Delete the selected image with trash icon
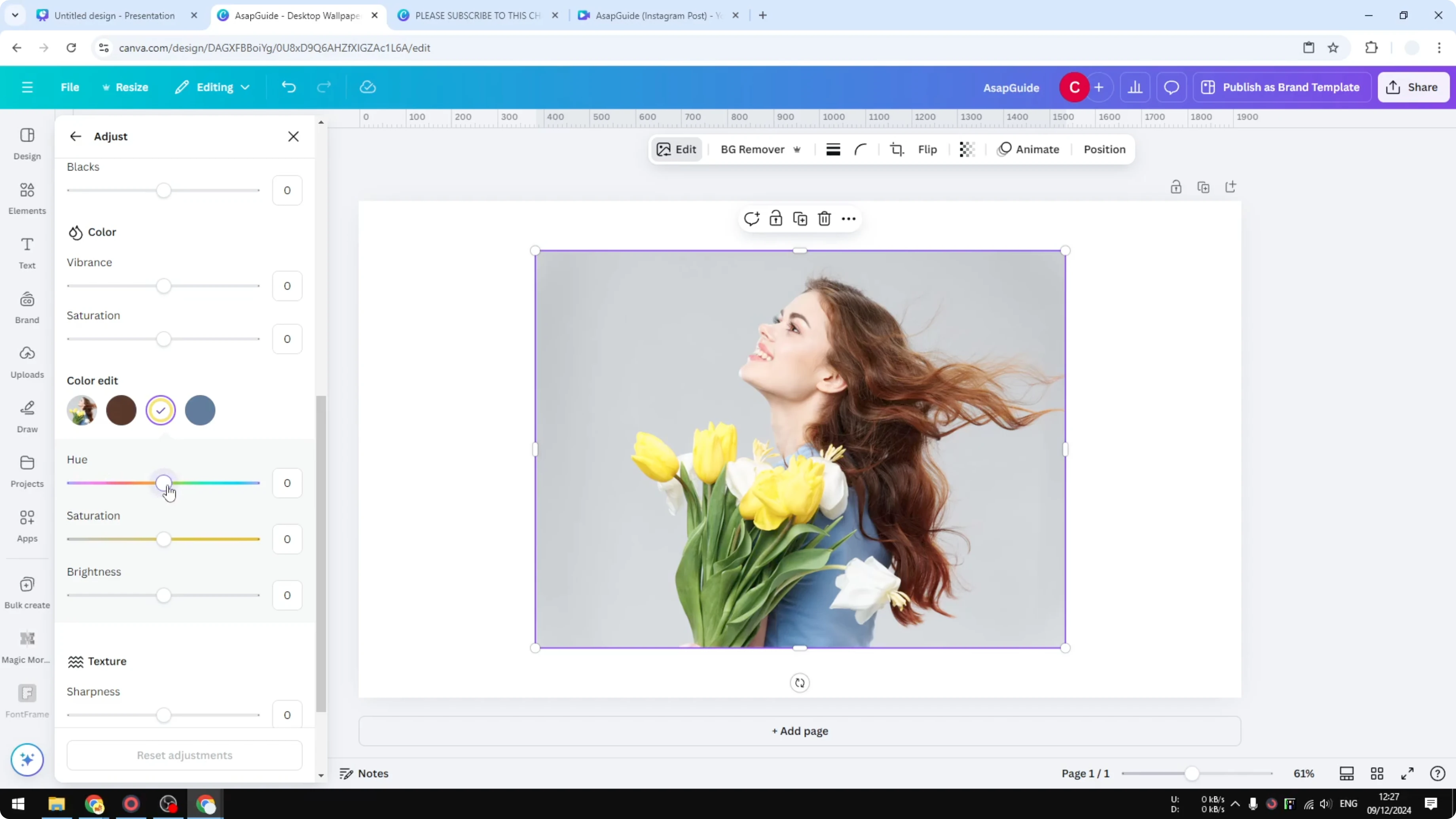The image size is (1456, 819). click(824, 218)
